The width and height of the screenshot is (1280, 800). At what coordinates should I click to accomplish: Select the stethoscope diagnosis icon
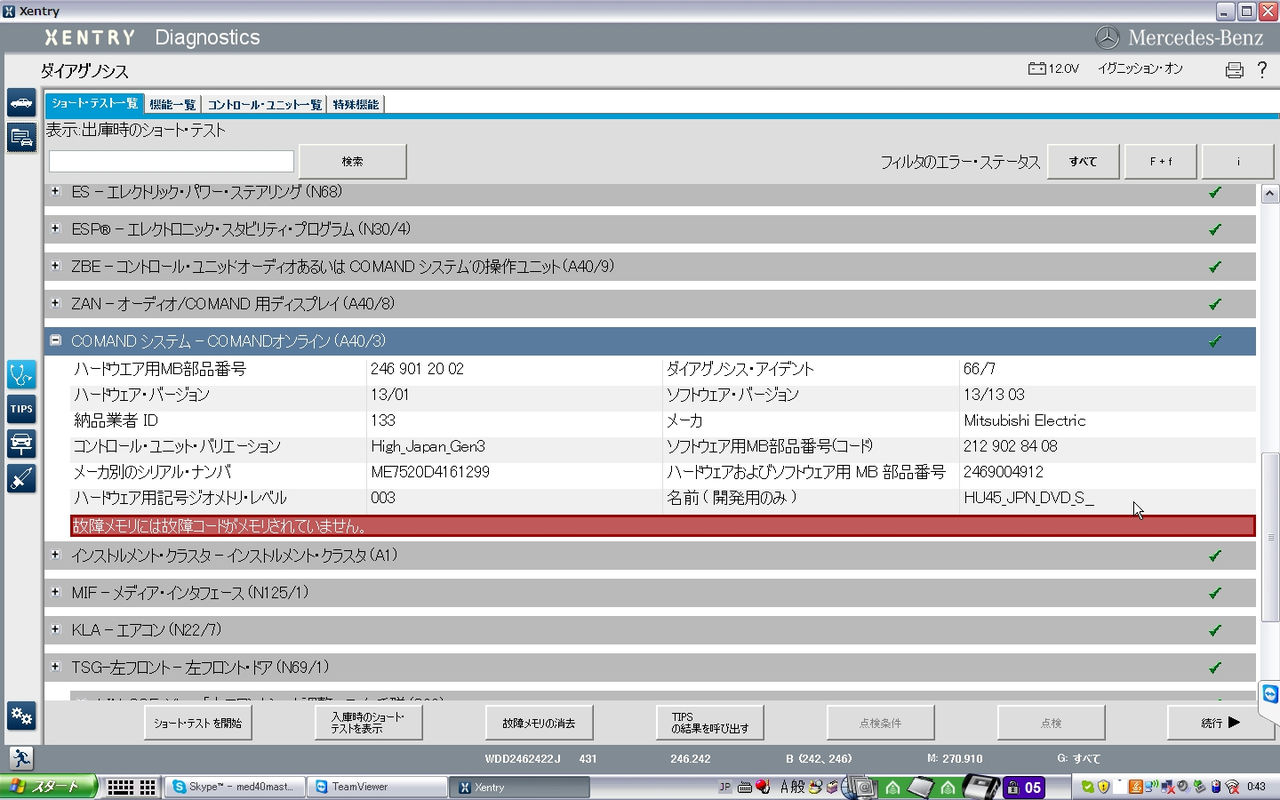pyautogui.click(x=21, y=375)
